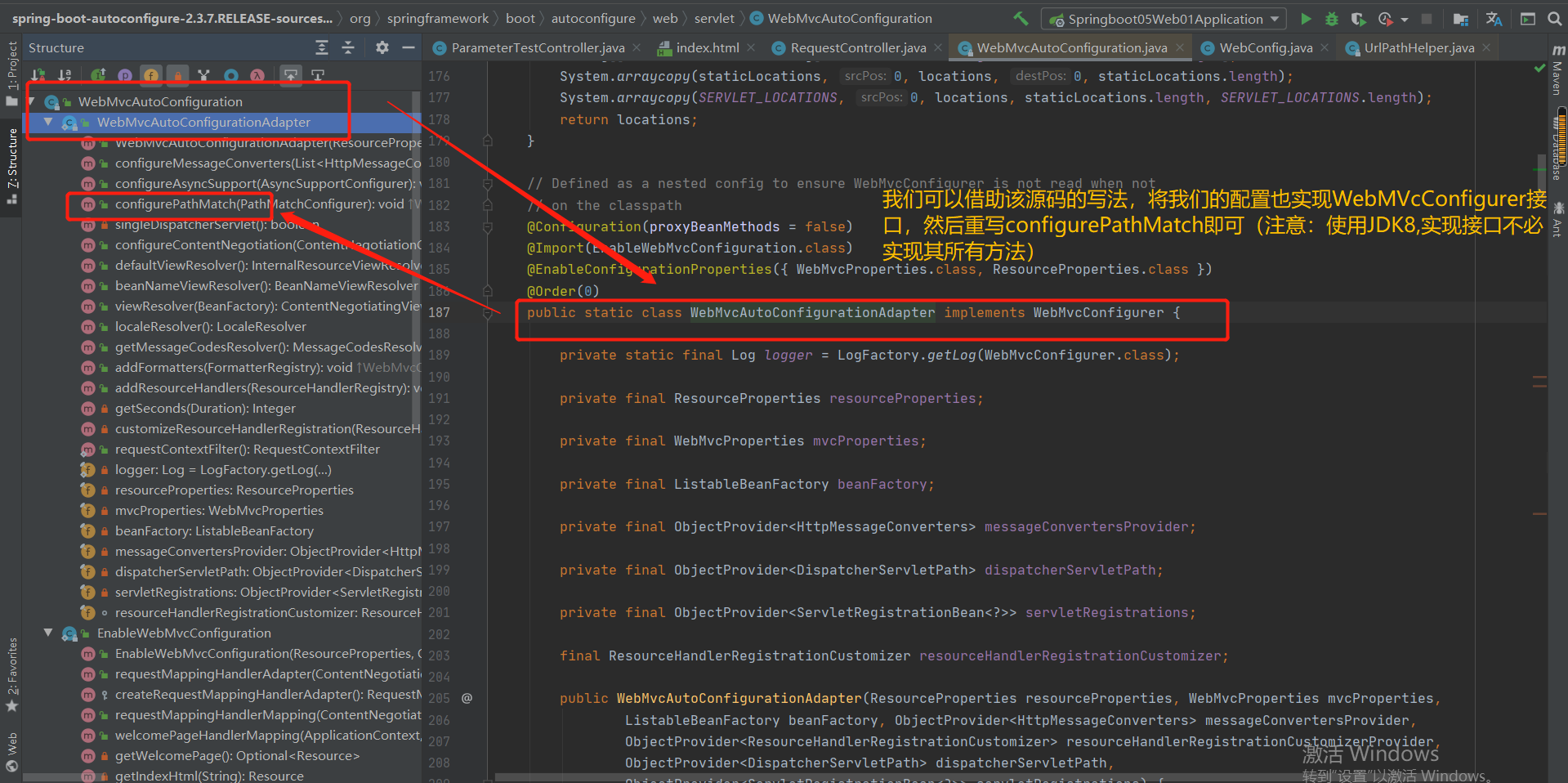Collapse the WebMvcAutoConfigurationAdapter tree node arrow

[48, 122]
